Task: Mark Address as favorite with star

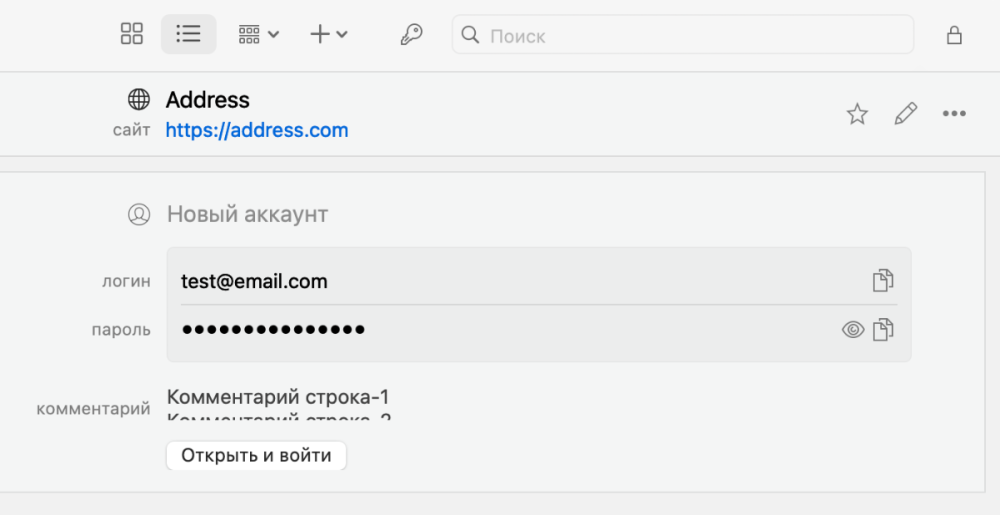Action: click(x=857, y=114)
